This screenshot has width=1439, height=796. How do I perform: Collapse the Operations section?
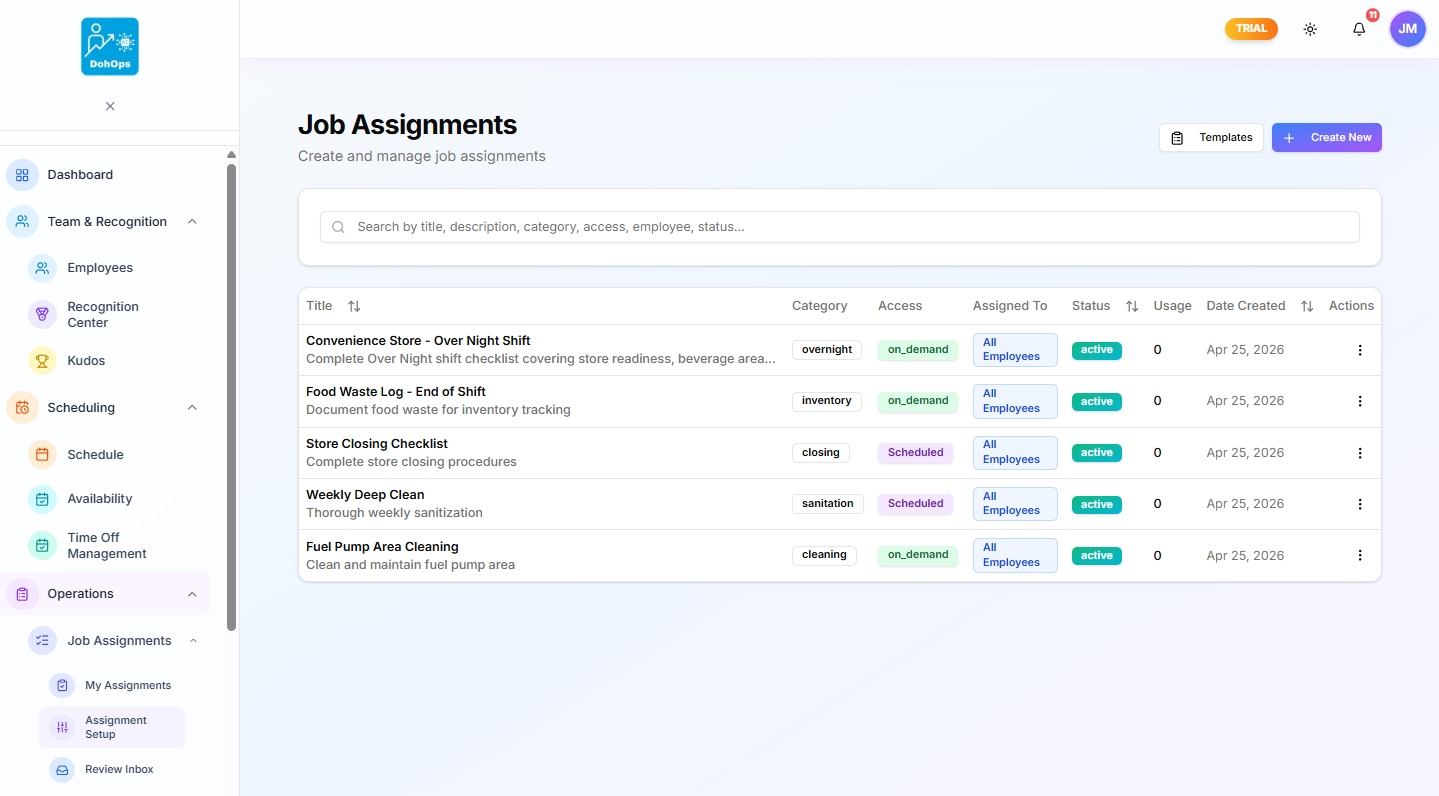click(192, 593)
